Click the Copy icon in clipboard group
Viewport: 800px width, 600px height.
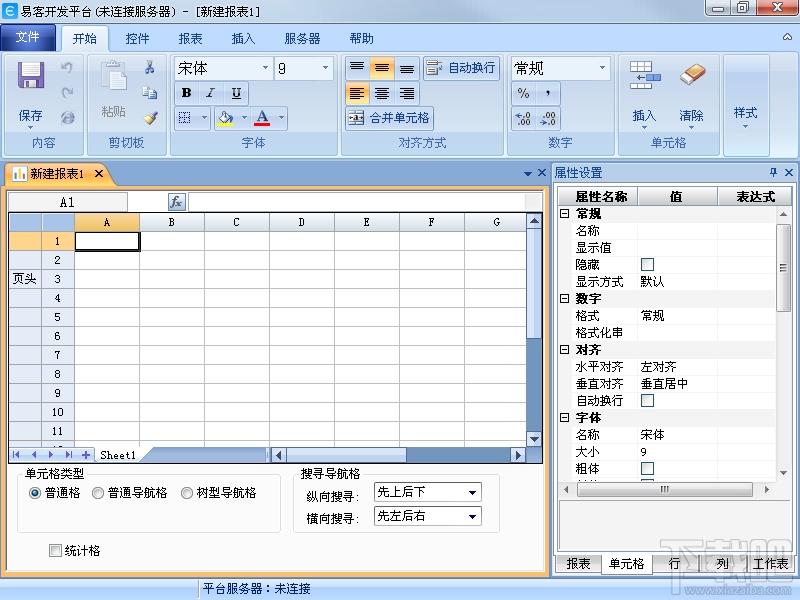tap(149, 92)
